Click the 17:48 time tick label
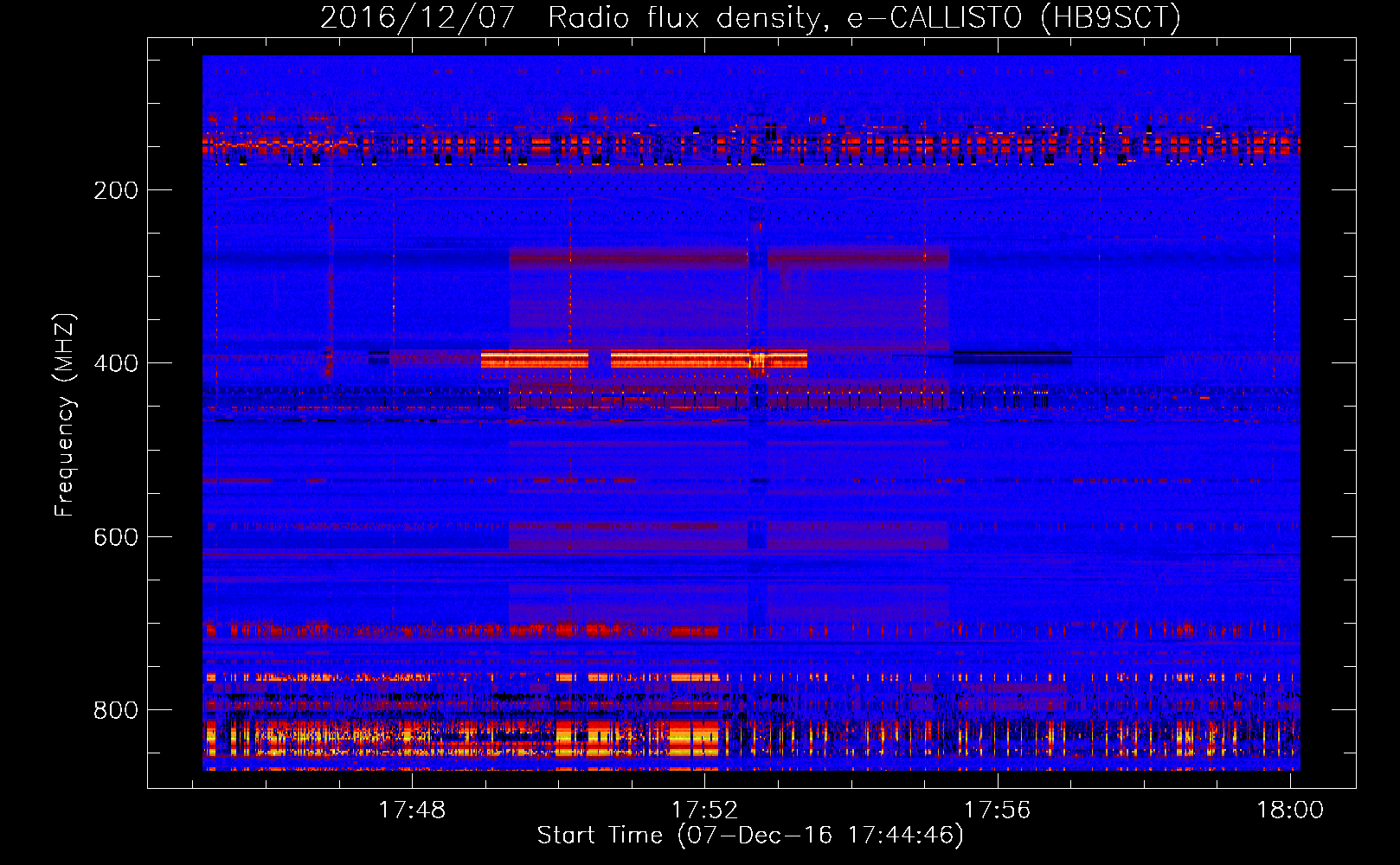The image size is (1400, 865). pyautogui.click(x=412, y=810)
